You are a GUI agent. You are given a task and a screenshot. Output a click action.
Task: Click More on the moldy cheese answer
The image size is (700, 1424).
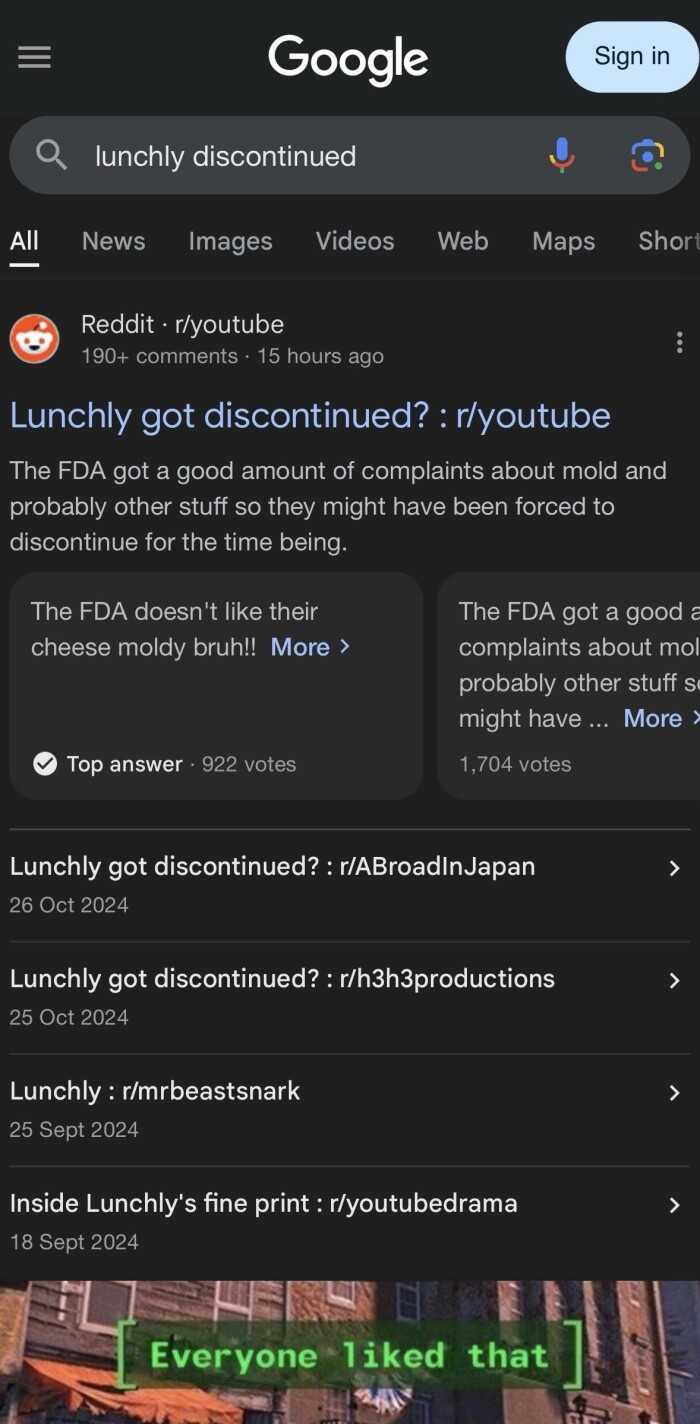tap(310, 647)
